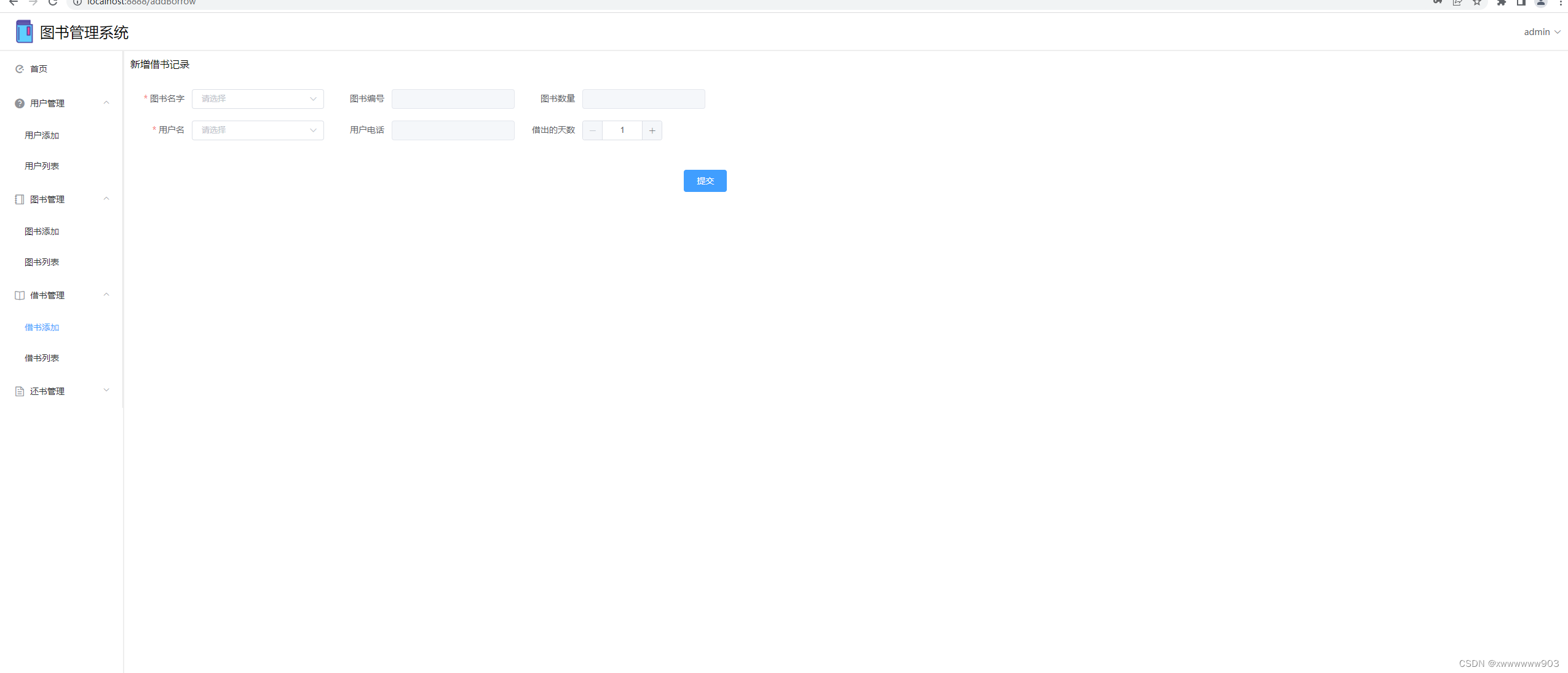Open the 用户名 select dropdown
Viewport: 1568px width, 673px height.
[258, 130]
